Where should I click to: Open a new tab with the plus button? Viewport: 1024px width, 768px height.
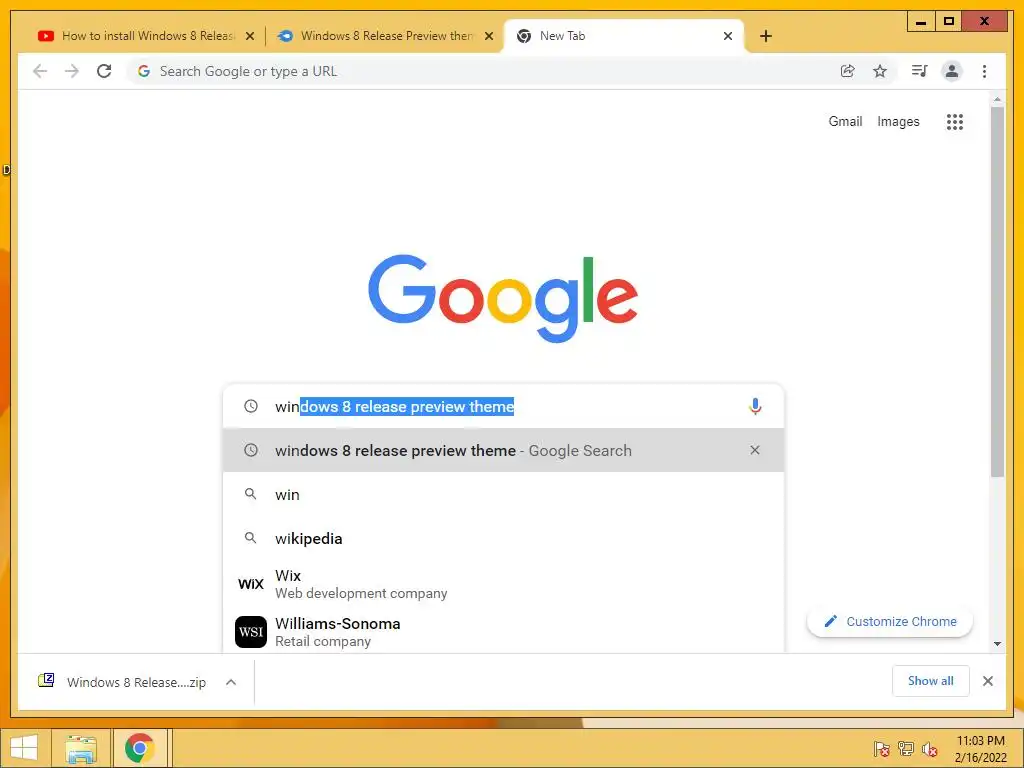[766, 36]
